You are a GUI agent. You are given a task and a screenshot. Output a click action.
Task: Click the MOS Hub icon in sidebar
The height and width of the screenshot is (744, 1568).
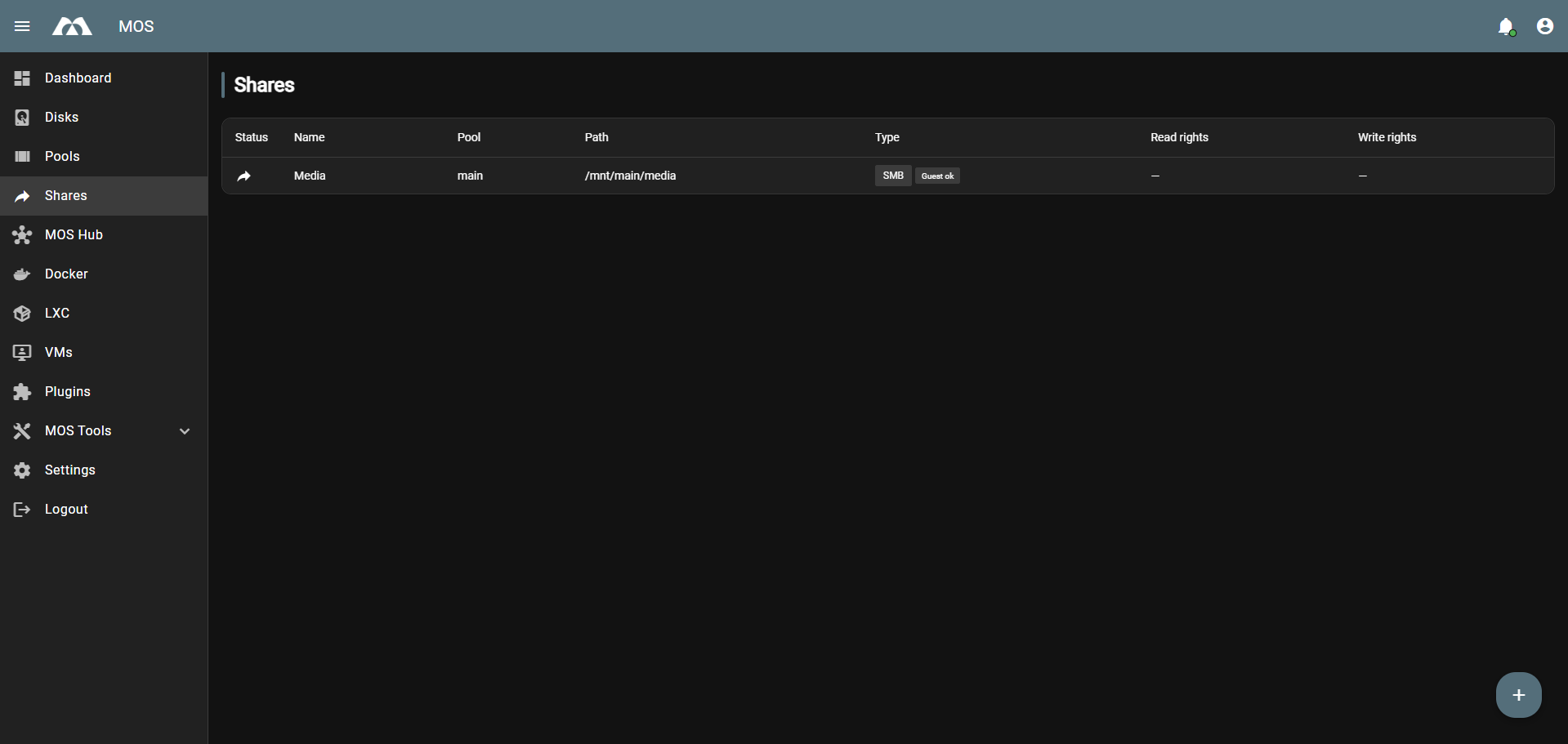tap(22, 235)
